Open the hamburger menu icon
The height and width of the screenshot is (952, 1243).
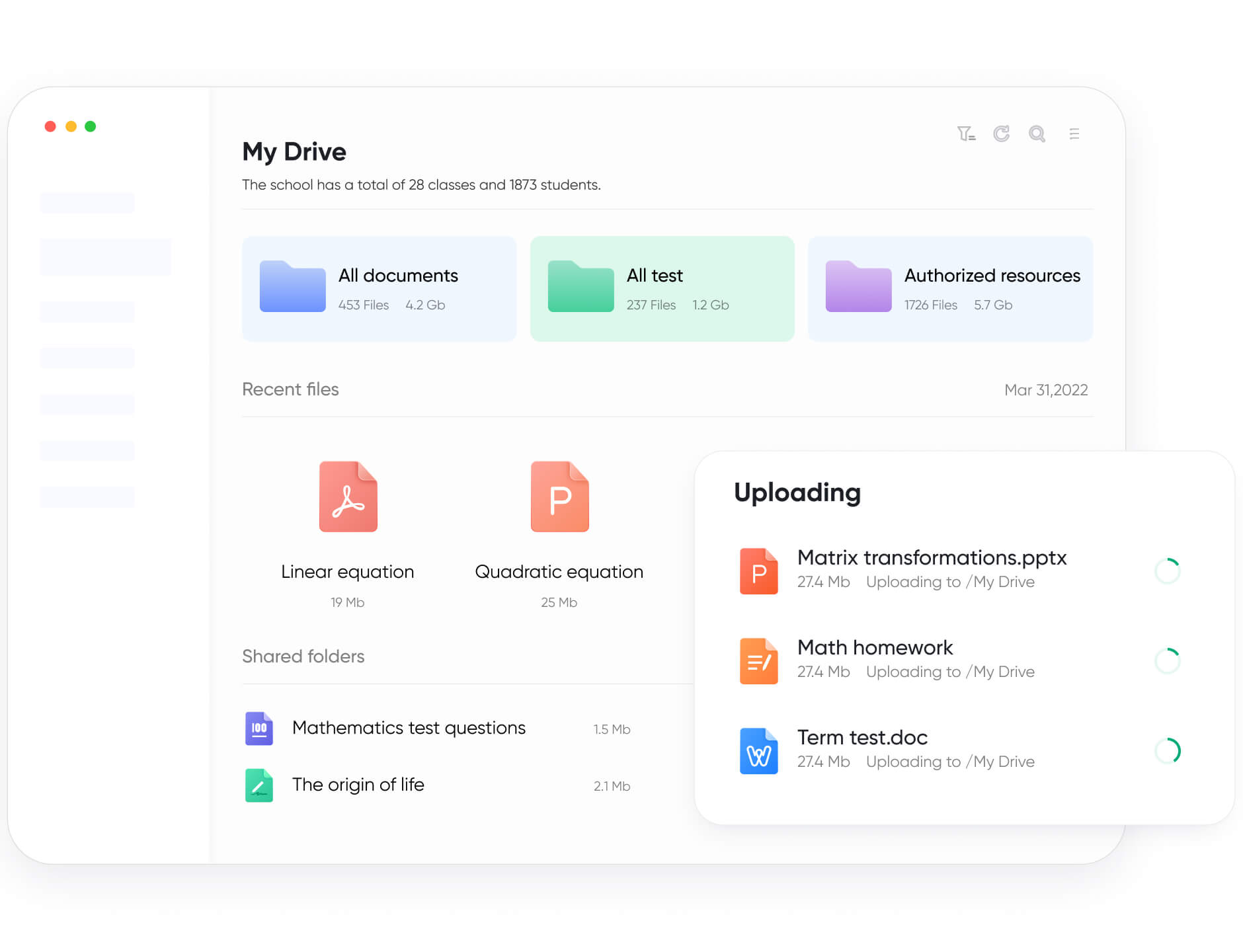pos(1074,134)
